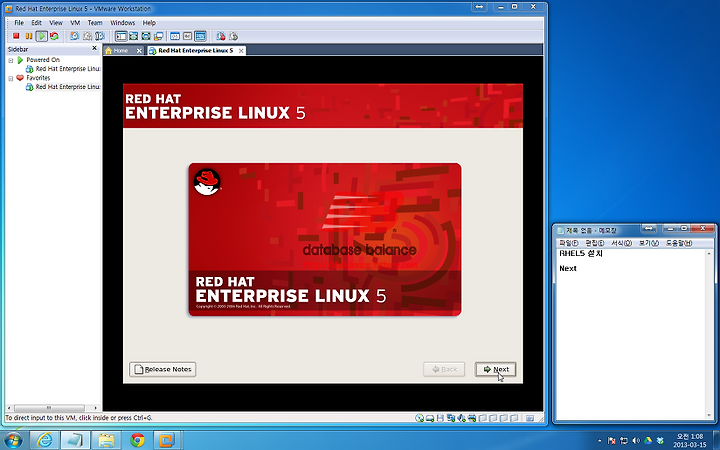The width and height of the screenshot is (720, 450).
Task: Click the hard disk status bar icon
Action: pos(430,418)
